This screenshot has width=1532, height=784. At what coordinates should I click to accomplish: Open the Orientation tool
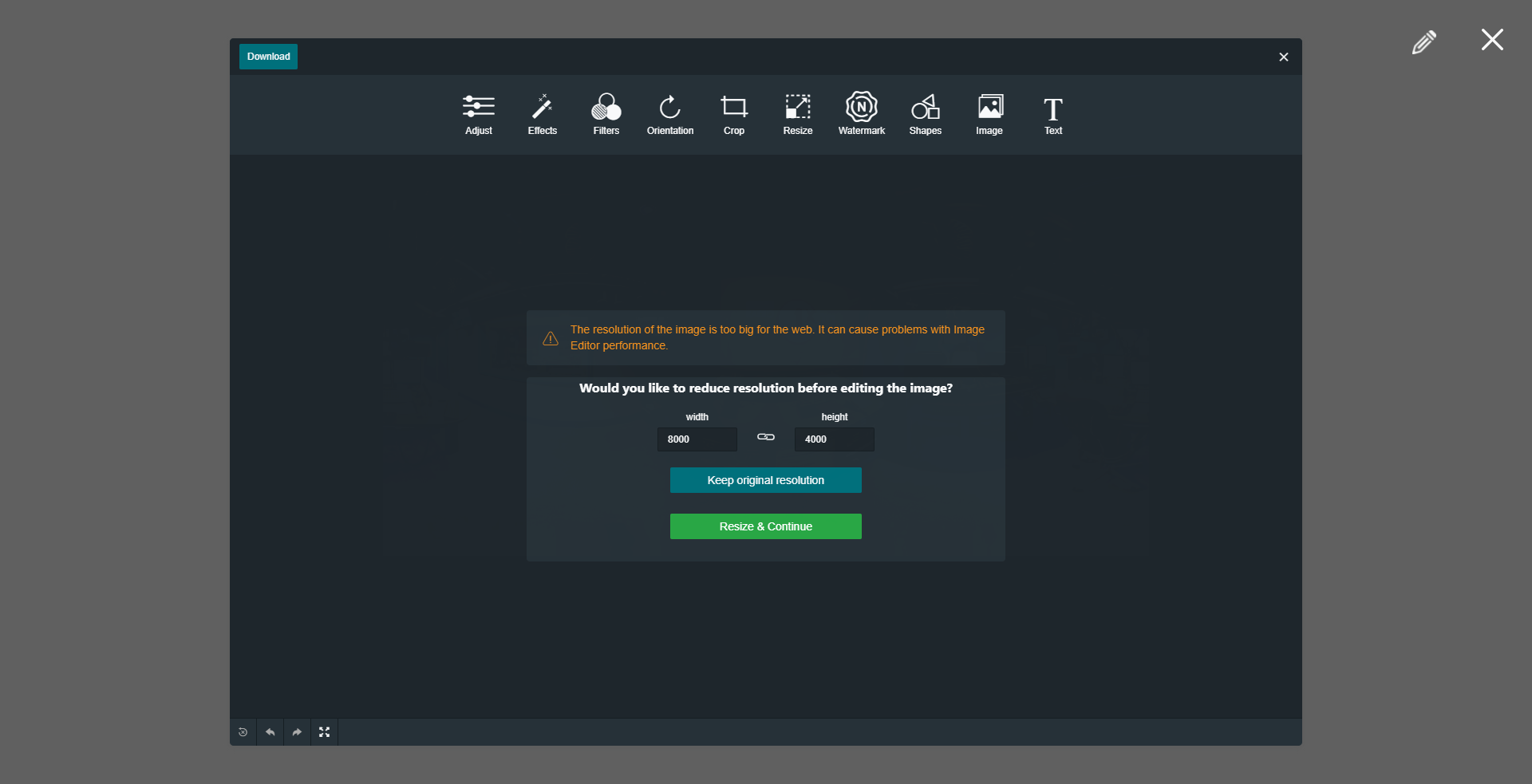point(669,114)
